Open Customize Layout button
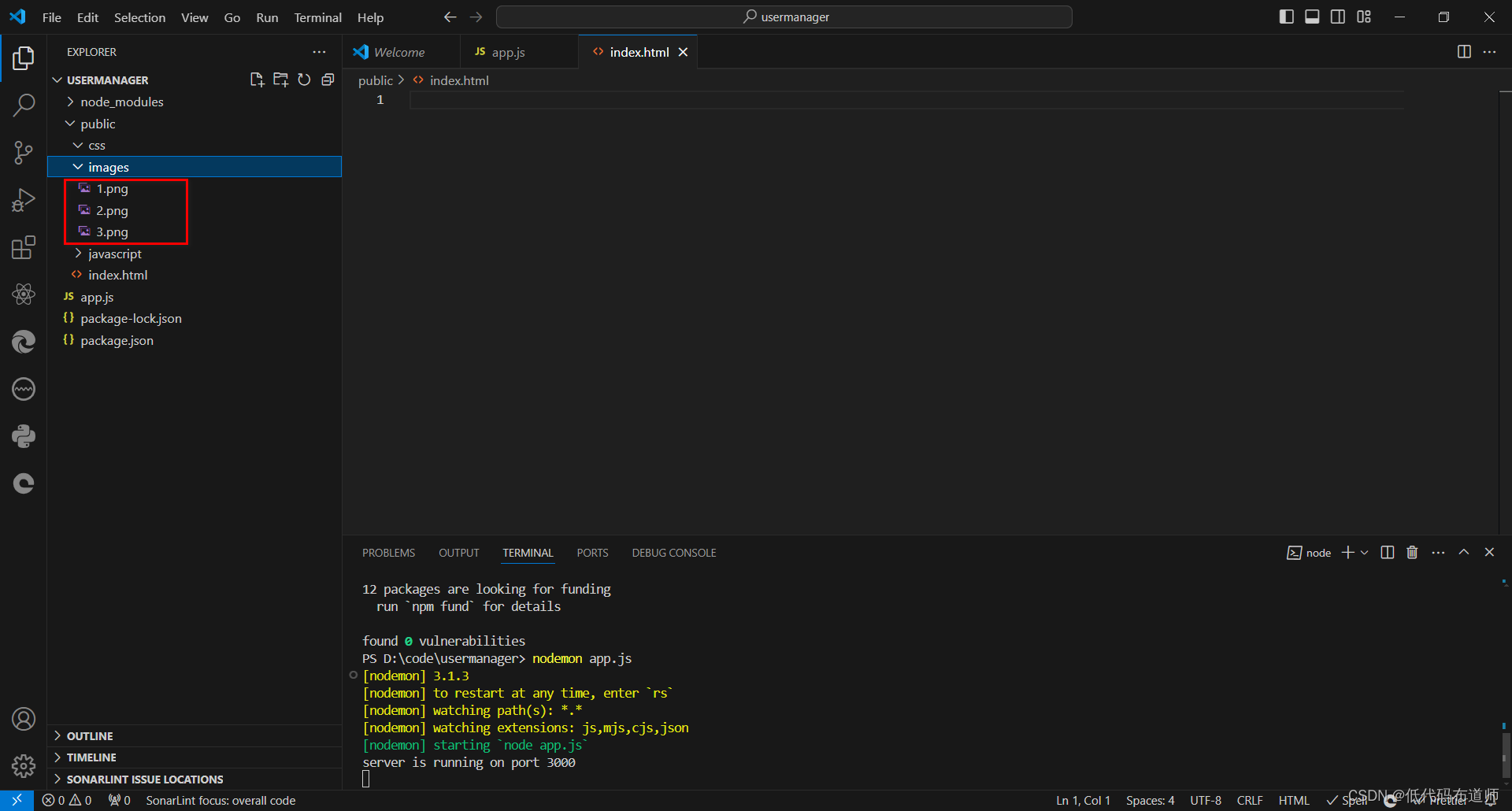 1364,17
